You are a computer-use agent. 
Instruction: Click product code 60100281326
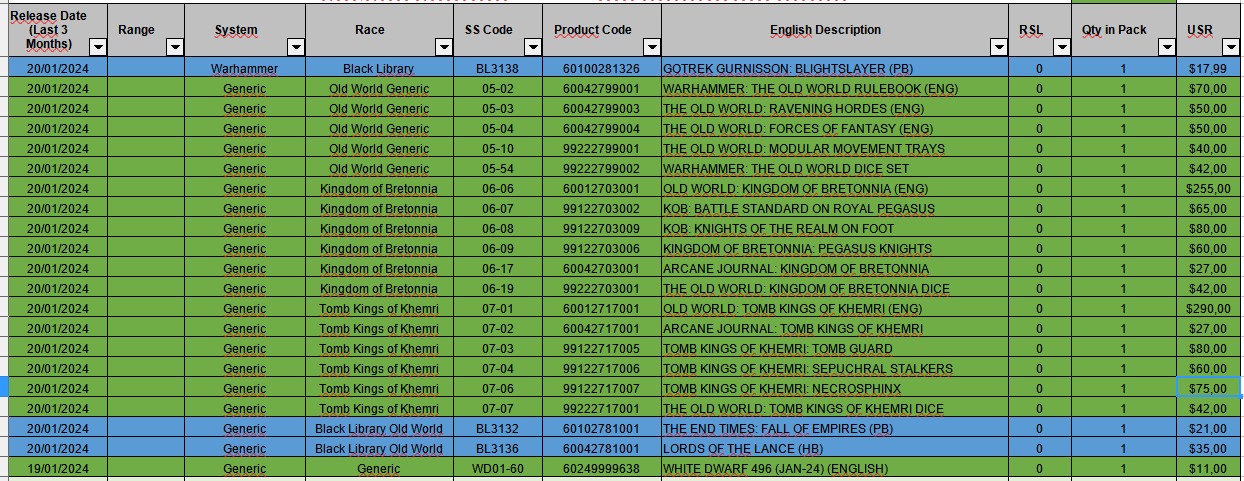(x=601, y=68)
